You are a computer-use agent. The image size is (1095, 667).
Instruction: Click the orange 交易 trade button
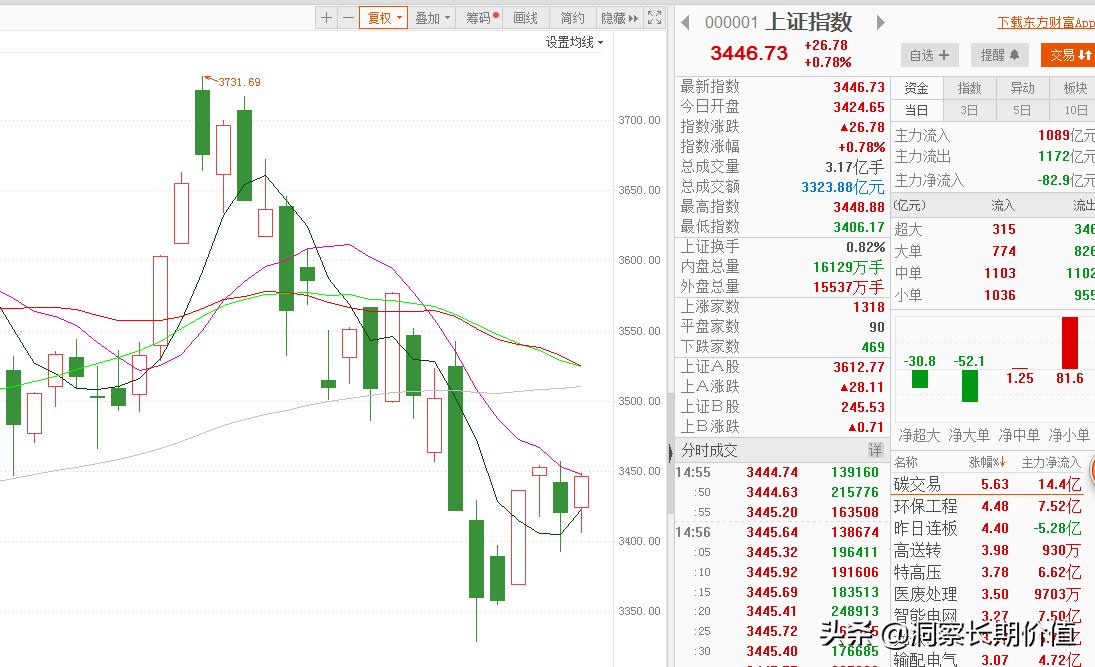tap(1068, 55)
